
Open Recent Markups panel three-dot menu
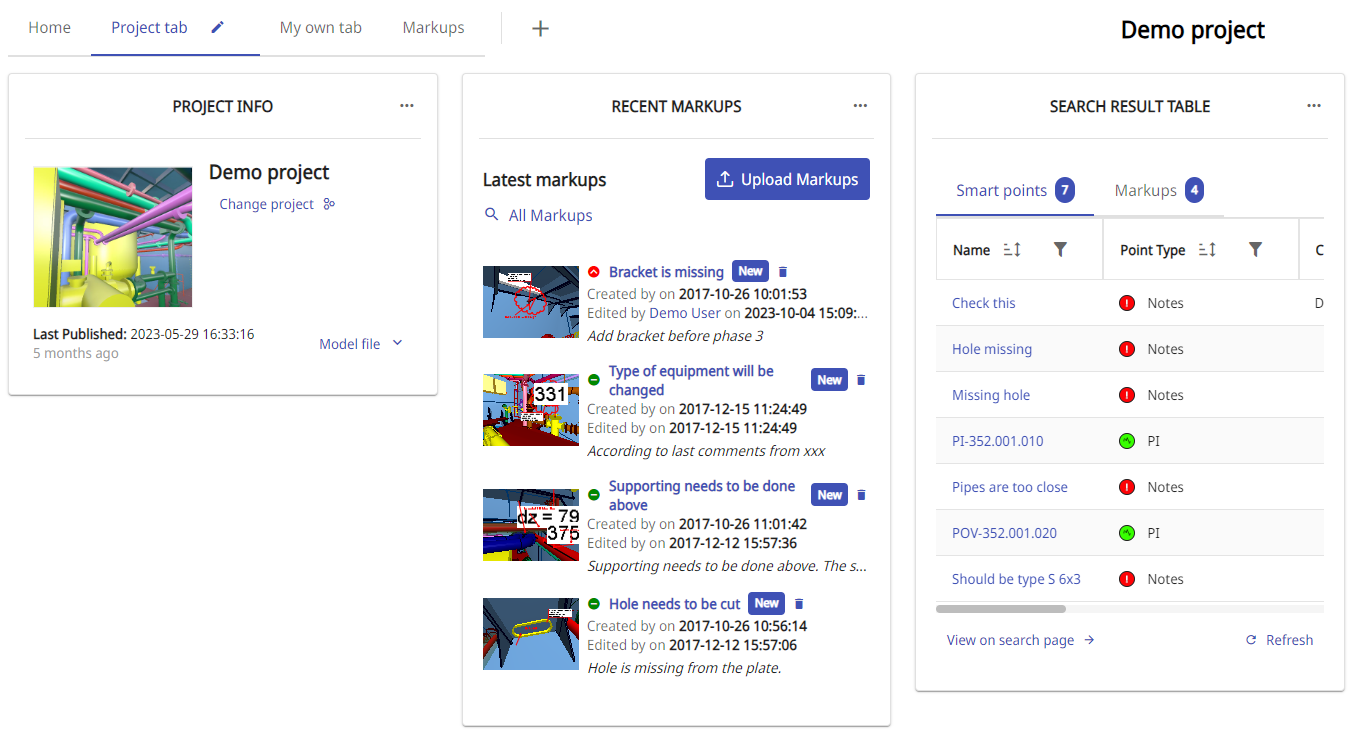[x=860, y=106]
